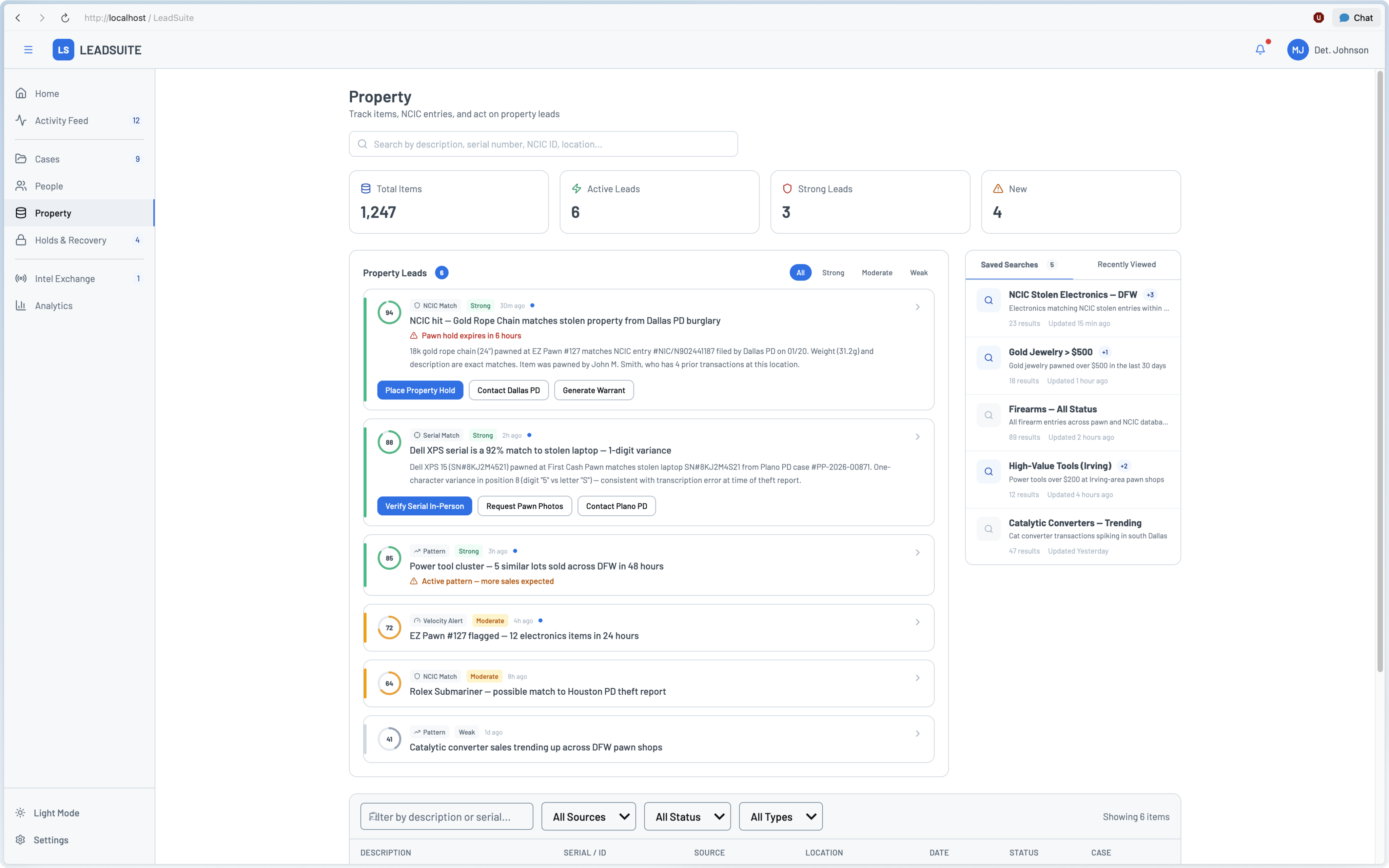Reload the page using the browser refresh icon
Screen dimensions: 1389x868
tap(65, 18)
